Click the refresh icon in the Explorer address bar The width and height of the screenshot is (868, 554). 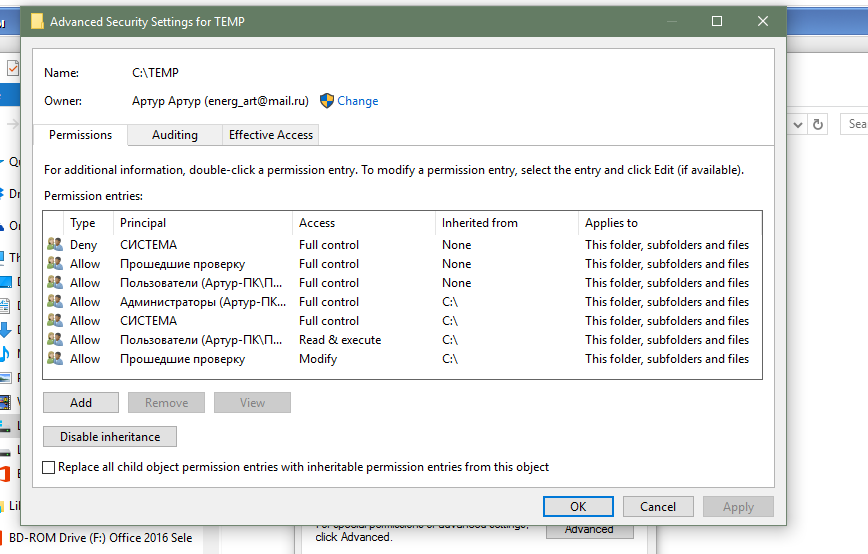[x=818, y=124]
